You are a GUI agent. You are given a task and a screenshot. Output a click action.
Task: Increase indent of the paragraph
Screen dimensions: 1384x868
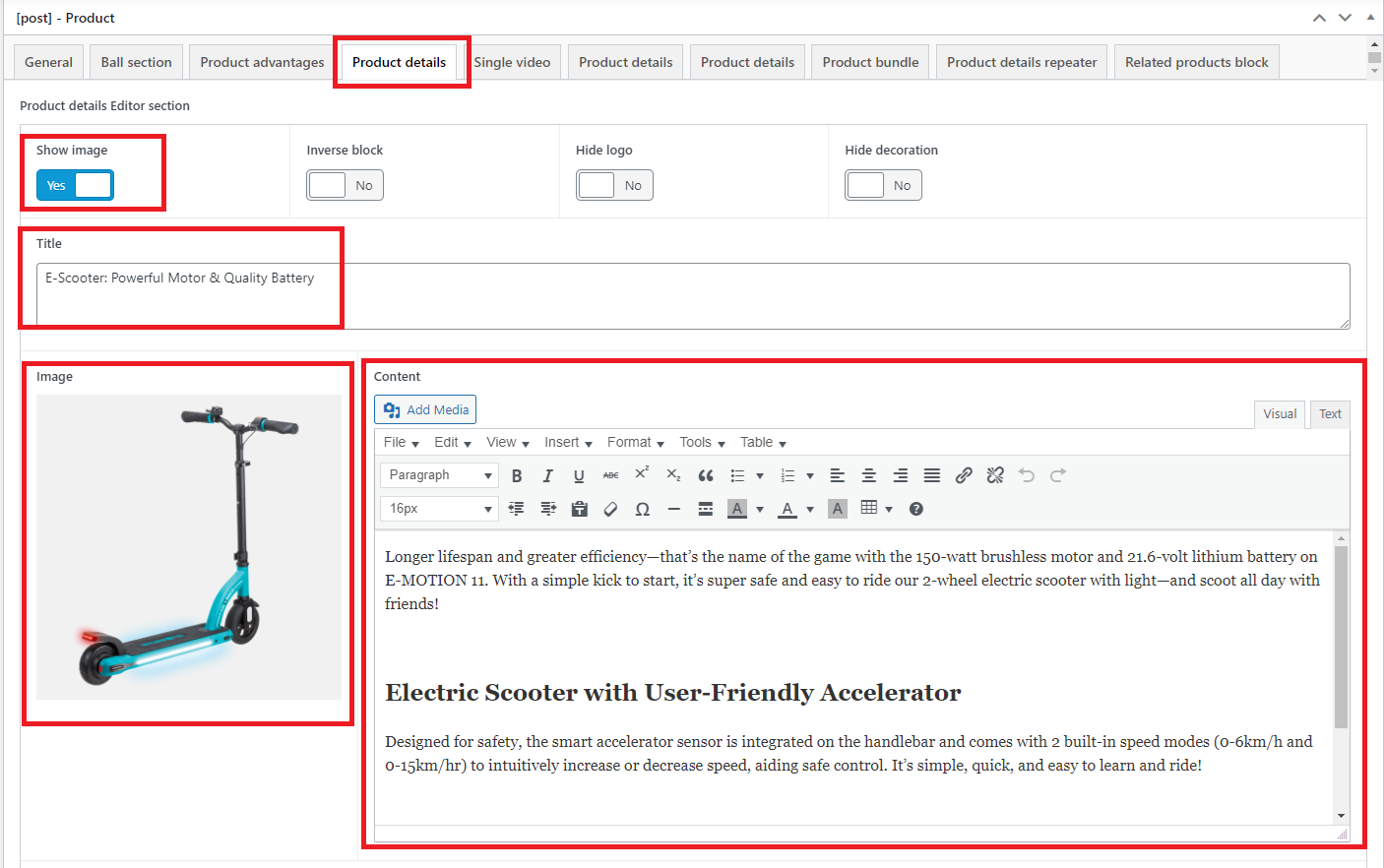tap(548, 509)
